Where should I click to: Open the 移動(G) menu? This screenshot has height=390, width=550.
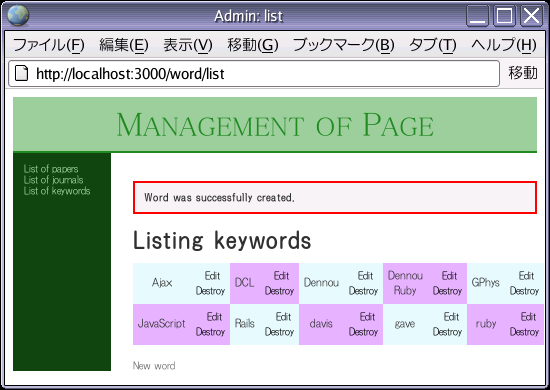[253, 45]
